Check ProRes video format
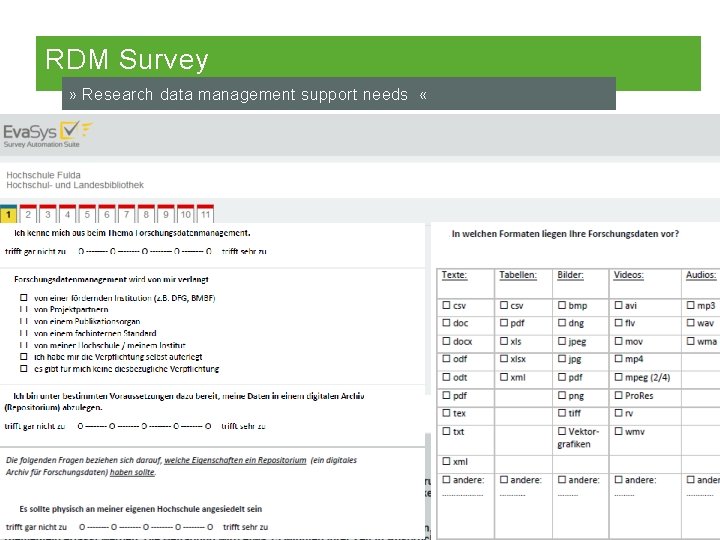This screenshot has width=720, height=540. click(x=619, y=395)
